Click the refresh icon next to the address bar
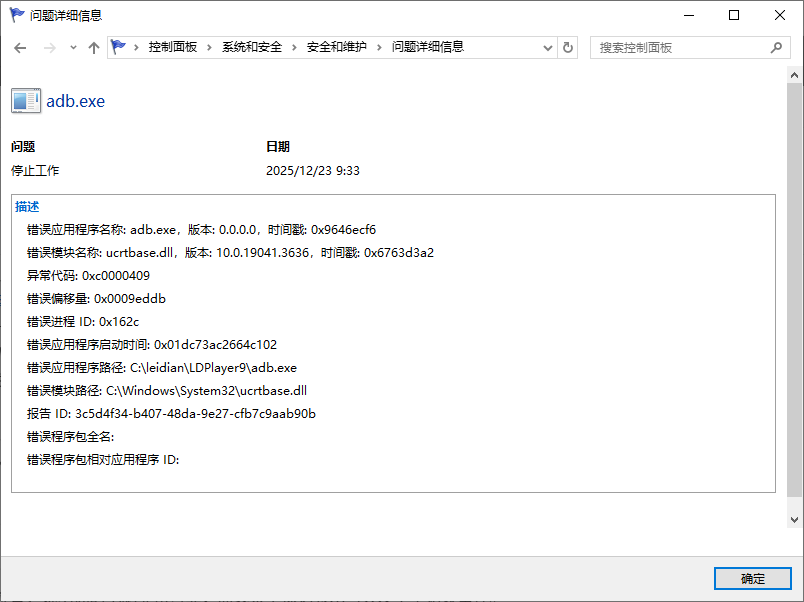804x602 pixels. tap(567, 47)
